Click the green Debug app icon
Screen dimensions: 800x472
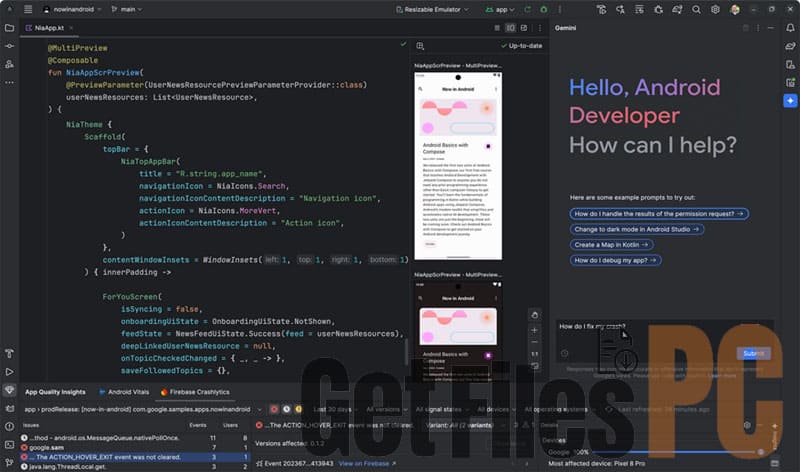click(x=544, y=9)
